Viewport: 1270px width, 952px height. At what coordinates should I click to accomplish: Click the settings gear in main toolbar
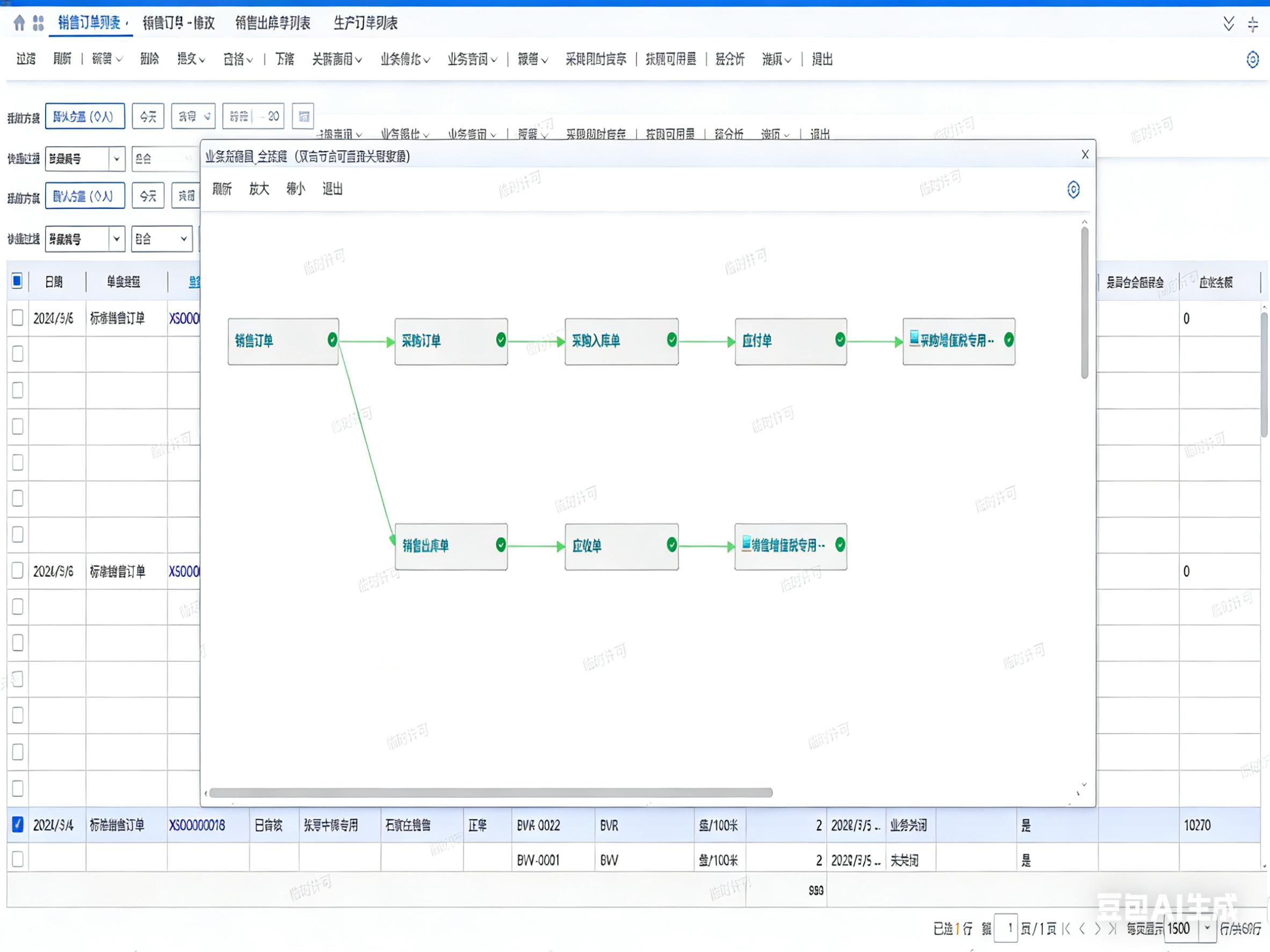tap(1252, 59)
